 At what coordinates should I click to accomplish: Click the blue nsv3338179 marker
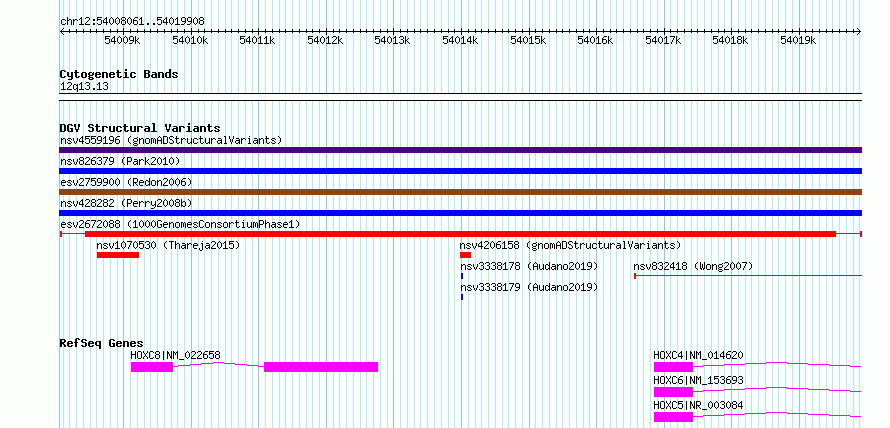coord(462,297)
